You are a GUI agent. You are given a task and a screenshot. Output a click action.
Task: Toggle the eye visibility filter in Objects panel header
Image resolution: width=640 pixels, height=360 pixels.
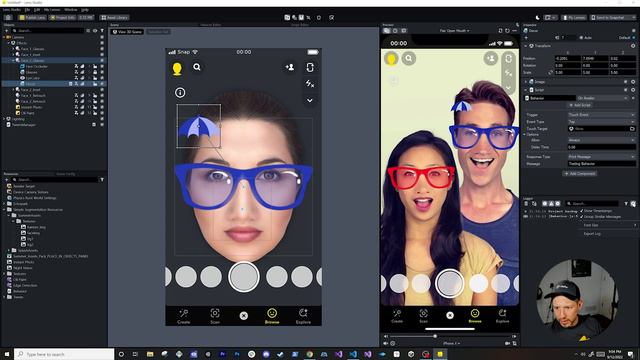tap(95, 31)
